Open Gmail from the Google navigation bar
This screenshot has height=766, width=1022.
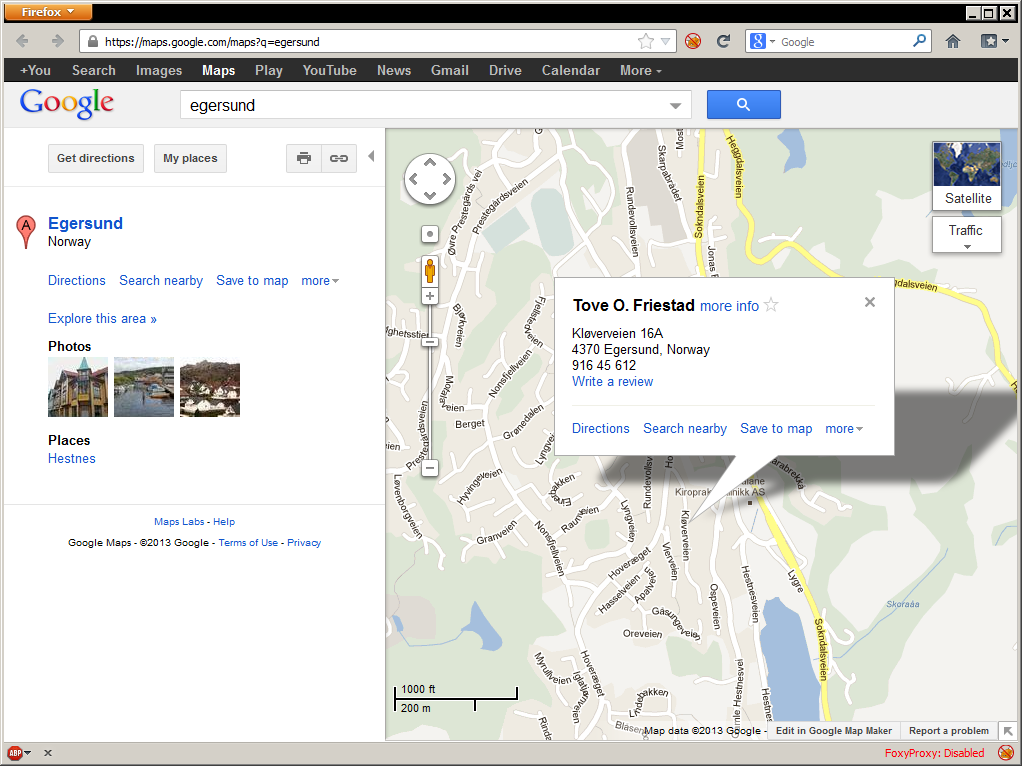click(450, 70)
